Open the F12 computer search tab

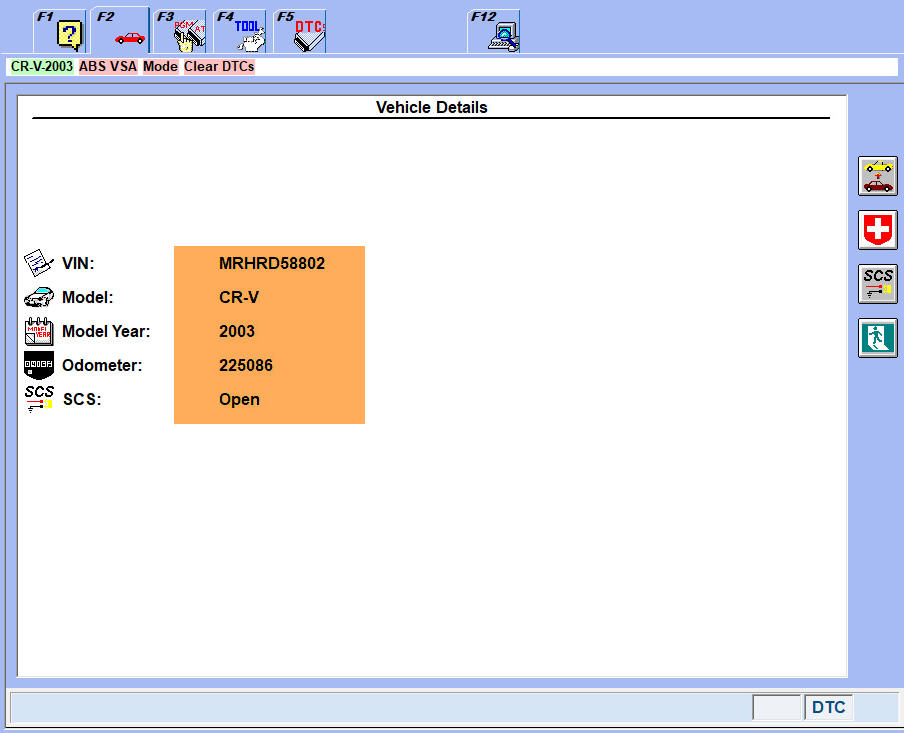[x=494, y=32]
